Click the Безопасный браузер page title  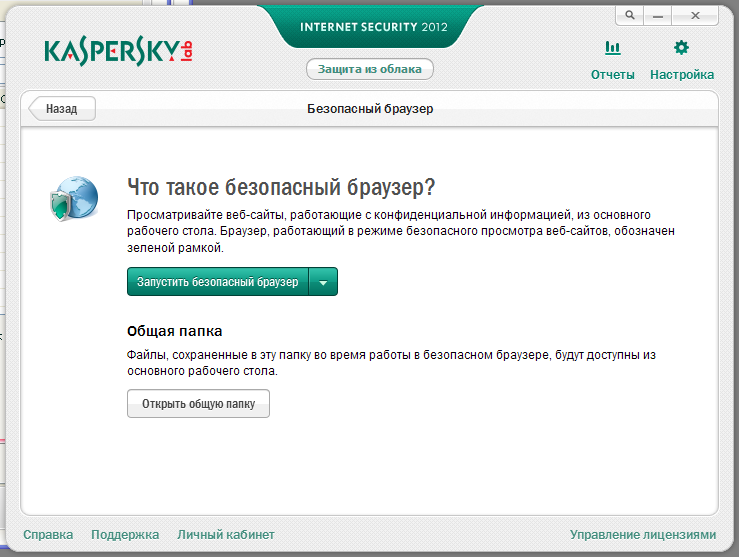[370, 108]
